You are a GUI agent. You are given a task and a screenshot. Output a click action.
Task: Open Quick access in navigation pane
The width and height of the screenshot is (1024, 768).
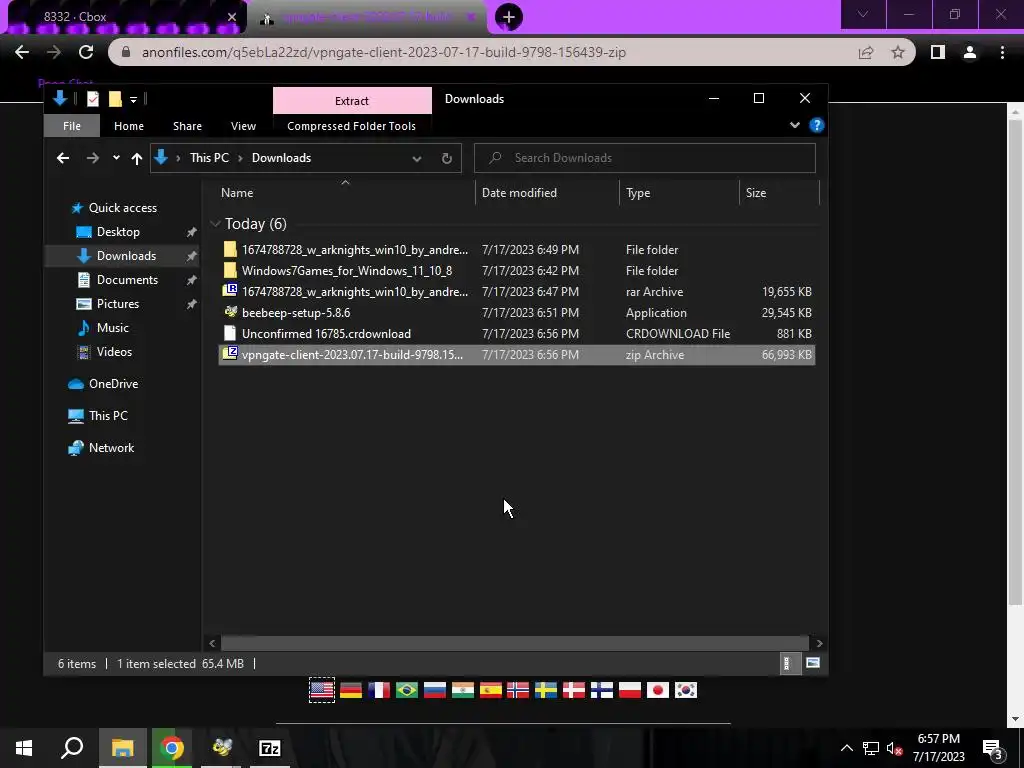pos(123,208)
